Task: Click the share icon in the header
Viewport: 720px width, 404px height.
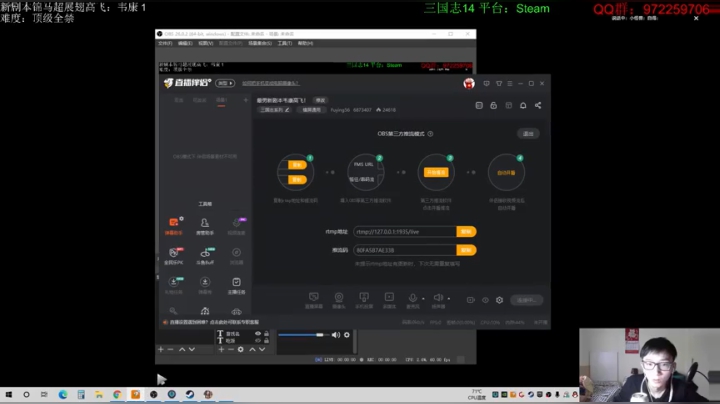Action: 538,106
